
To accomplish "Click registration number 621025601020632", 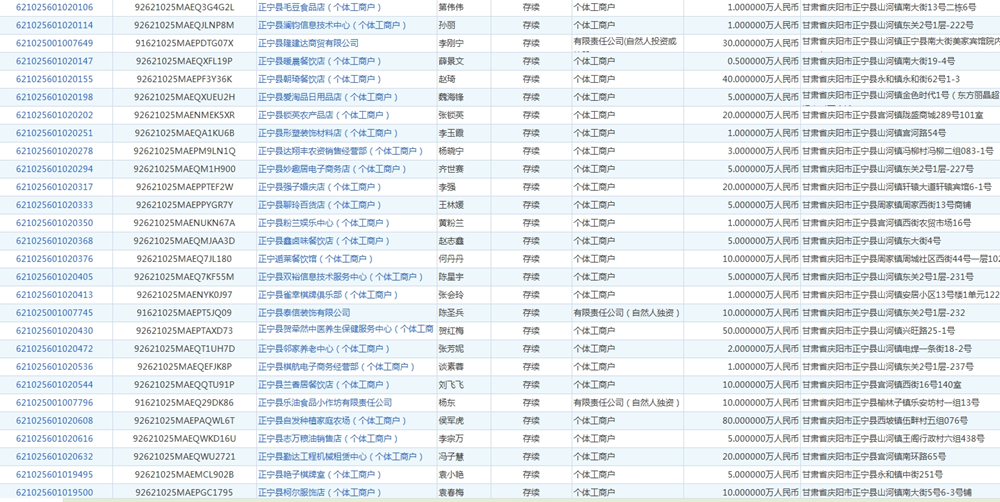I will pos(54,457).
